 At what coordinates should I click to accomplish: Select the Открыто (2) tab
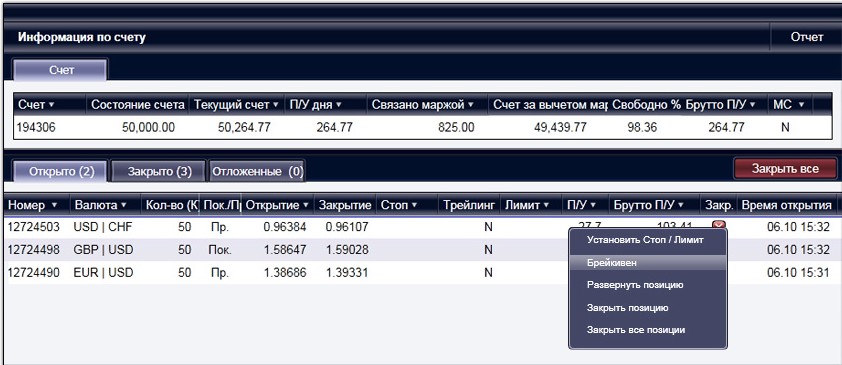coord(62,172)
